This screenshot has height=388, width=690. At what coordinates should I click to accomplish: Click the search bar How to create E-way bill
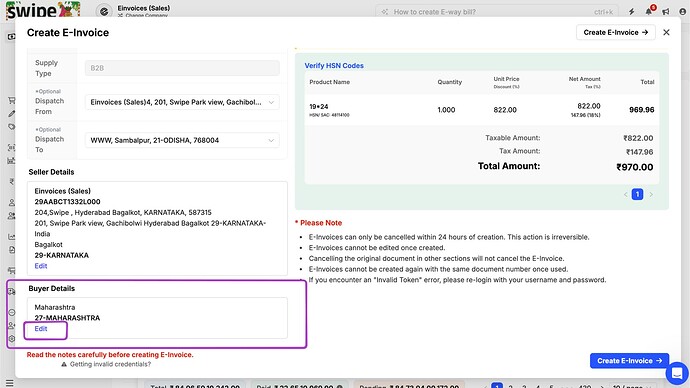pyautogui.click(x=497, y=11)
